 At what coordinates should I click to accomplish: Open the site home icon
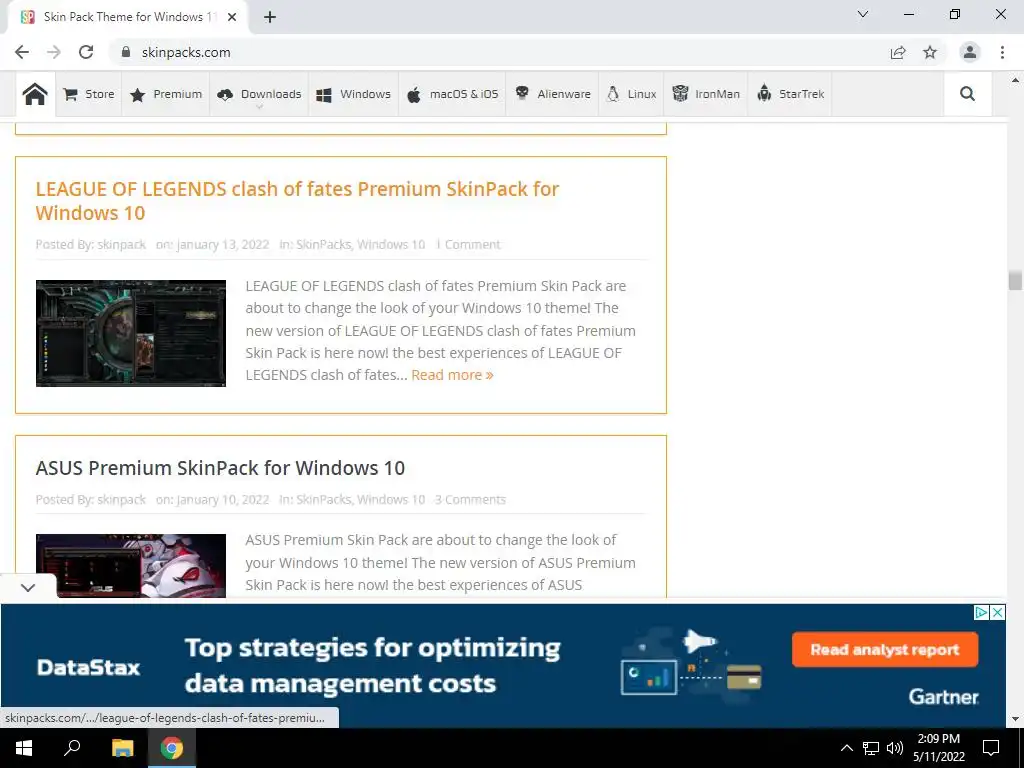[35, 94]
